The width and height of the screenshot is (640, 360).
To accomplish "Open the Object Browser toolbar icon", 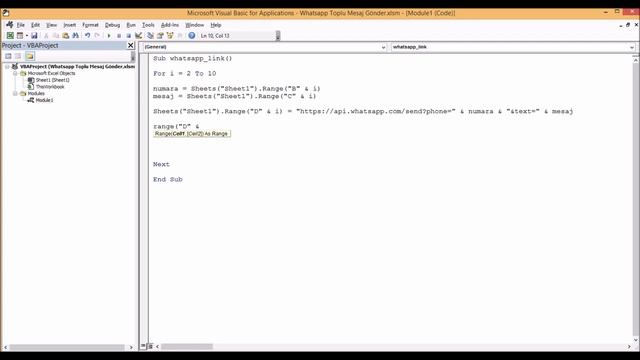I will tap(170, 36).
